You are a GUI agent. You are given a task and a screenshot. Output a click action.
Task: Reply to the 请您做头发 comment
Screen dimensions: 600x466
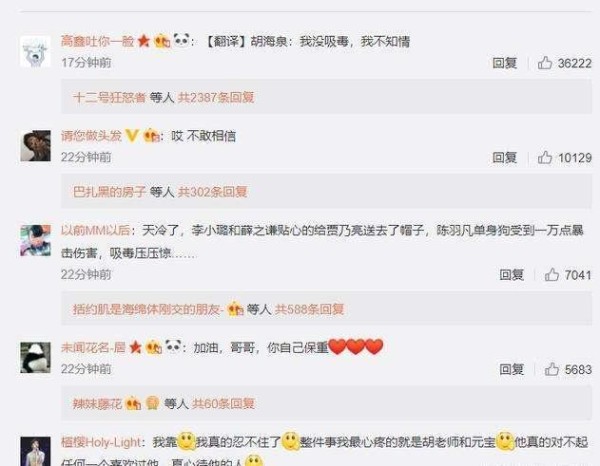(504, 158)
